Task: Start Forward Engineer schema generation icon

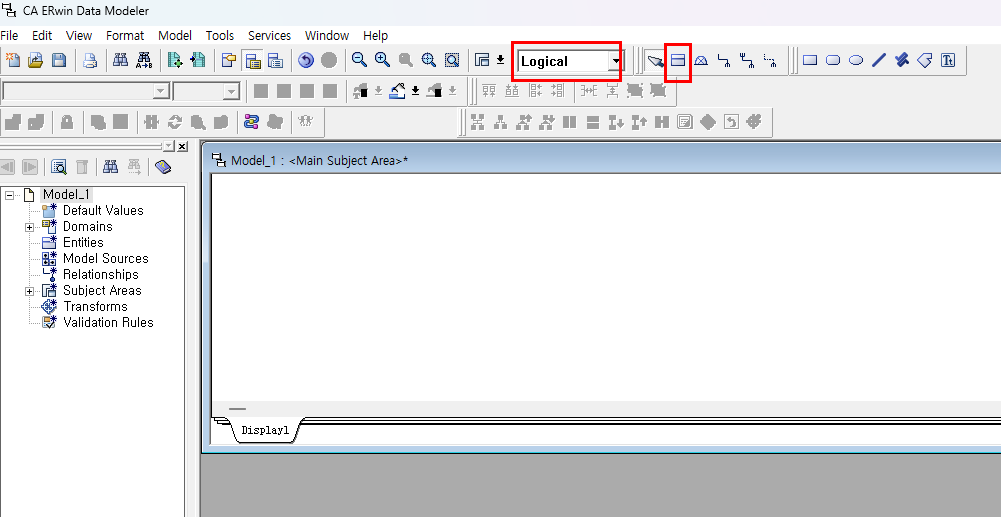Action: click(x=175, y=61)
